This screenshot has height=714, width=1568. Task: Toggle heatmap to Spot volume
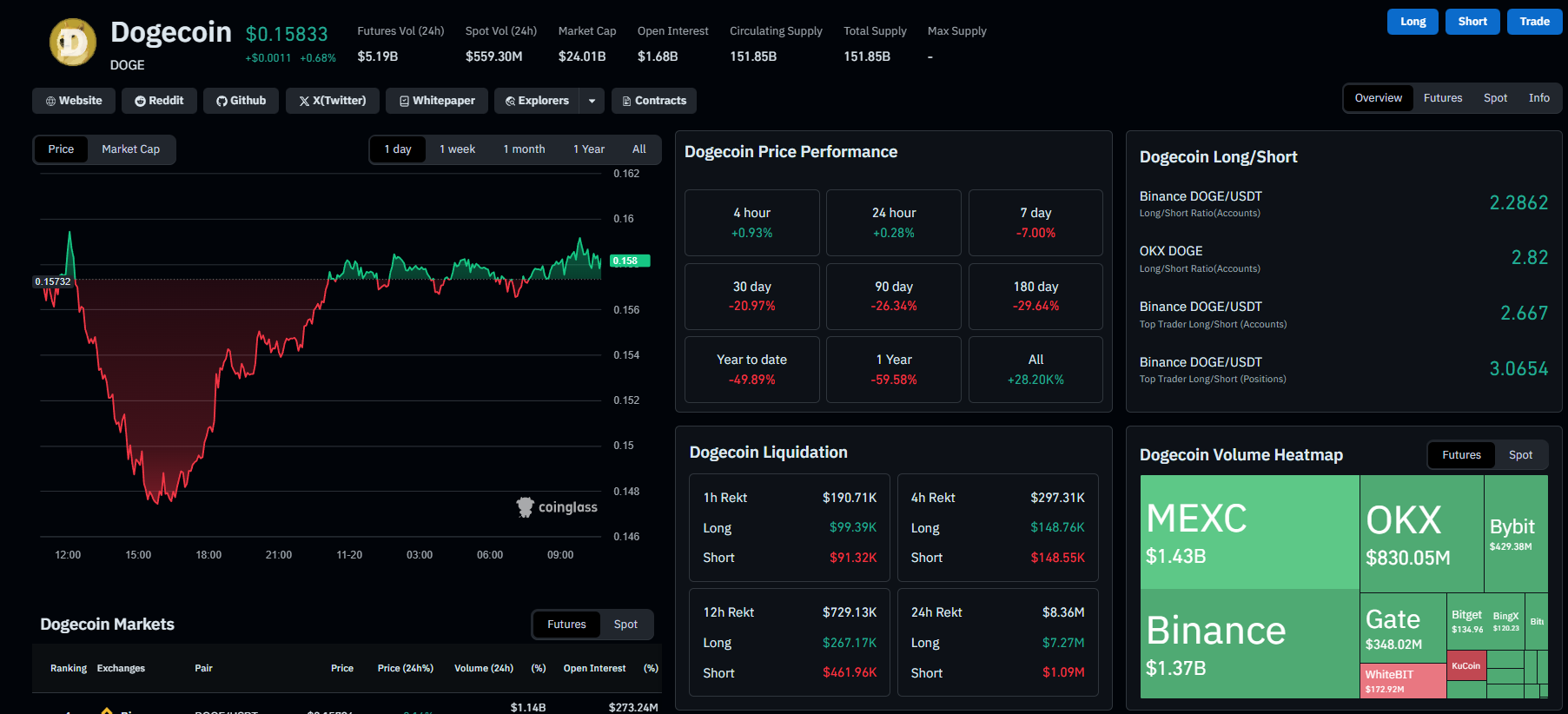1520,455
